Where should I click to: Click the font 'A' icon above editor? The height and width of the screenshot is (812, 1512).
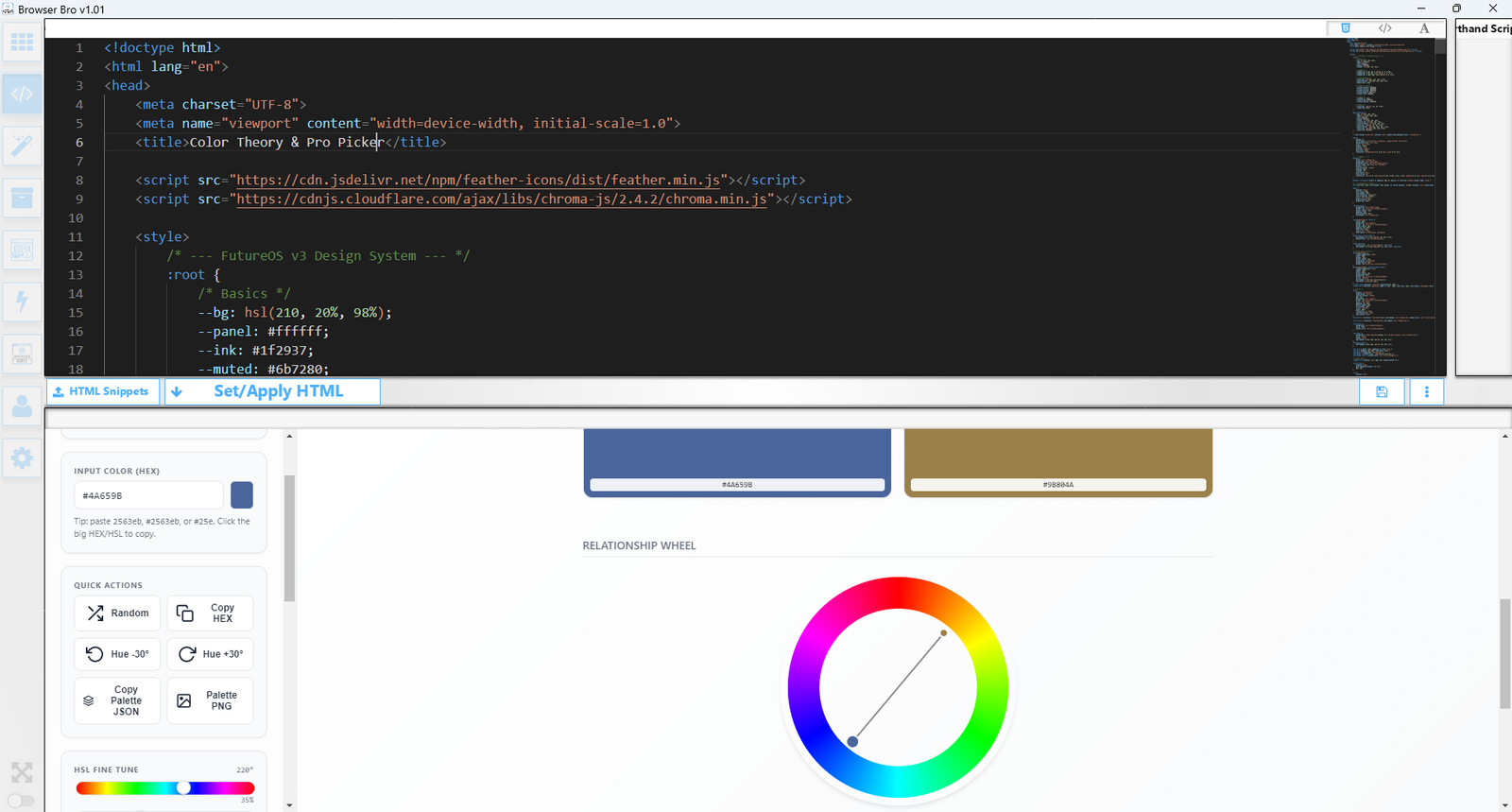point(1424,28)
